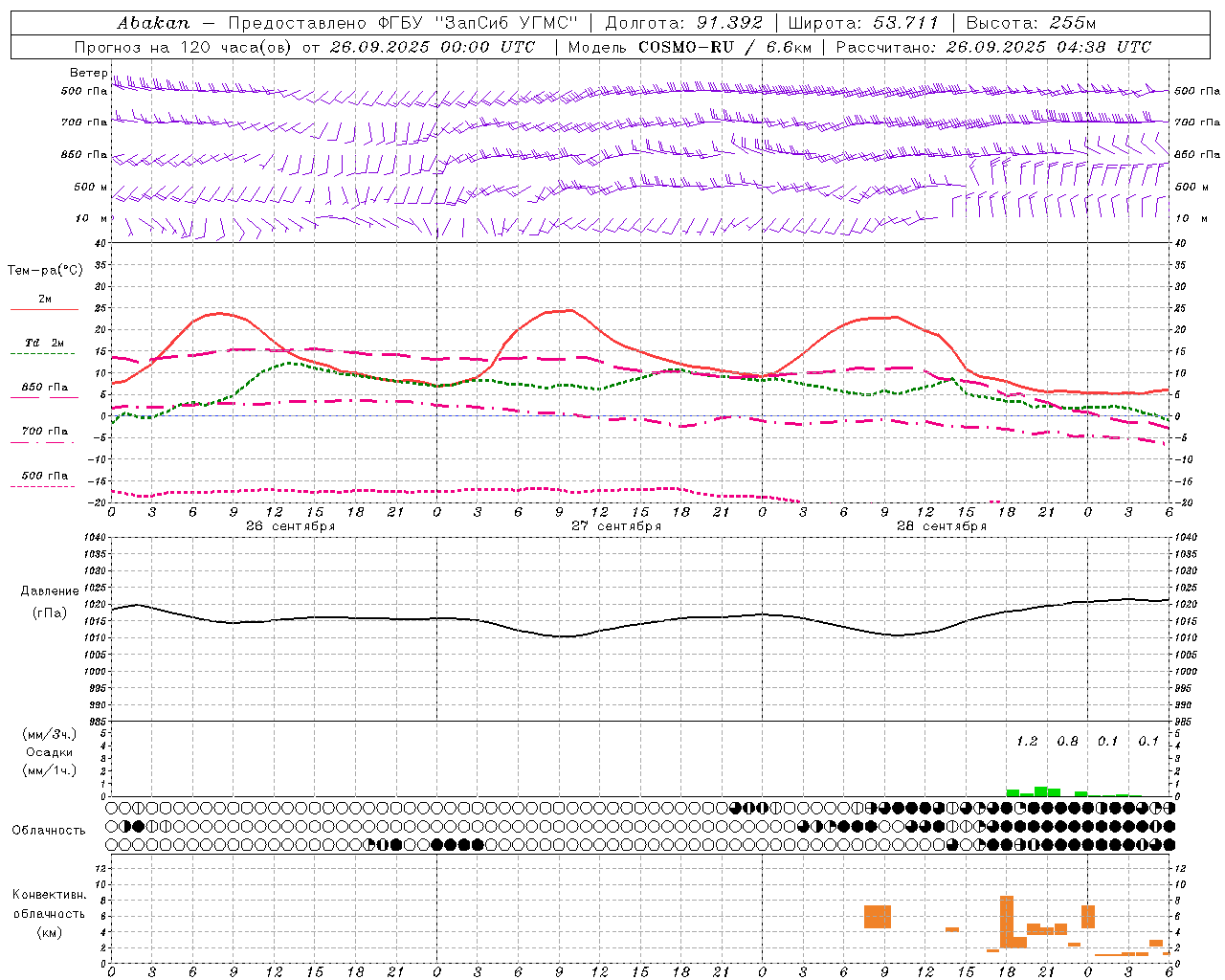
Task: Click the 'Высота: 255м' elevation value
Action: click(1031, 22)
